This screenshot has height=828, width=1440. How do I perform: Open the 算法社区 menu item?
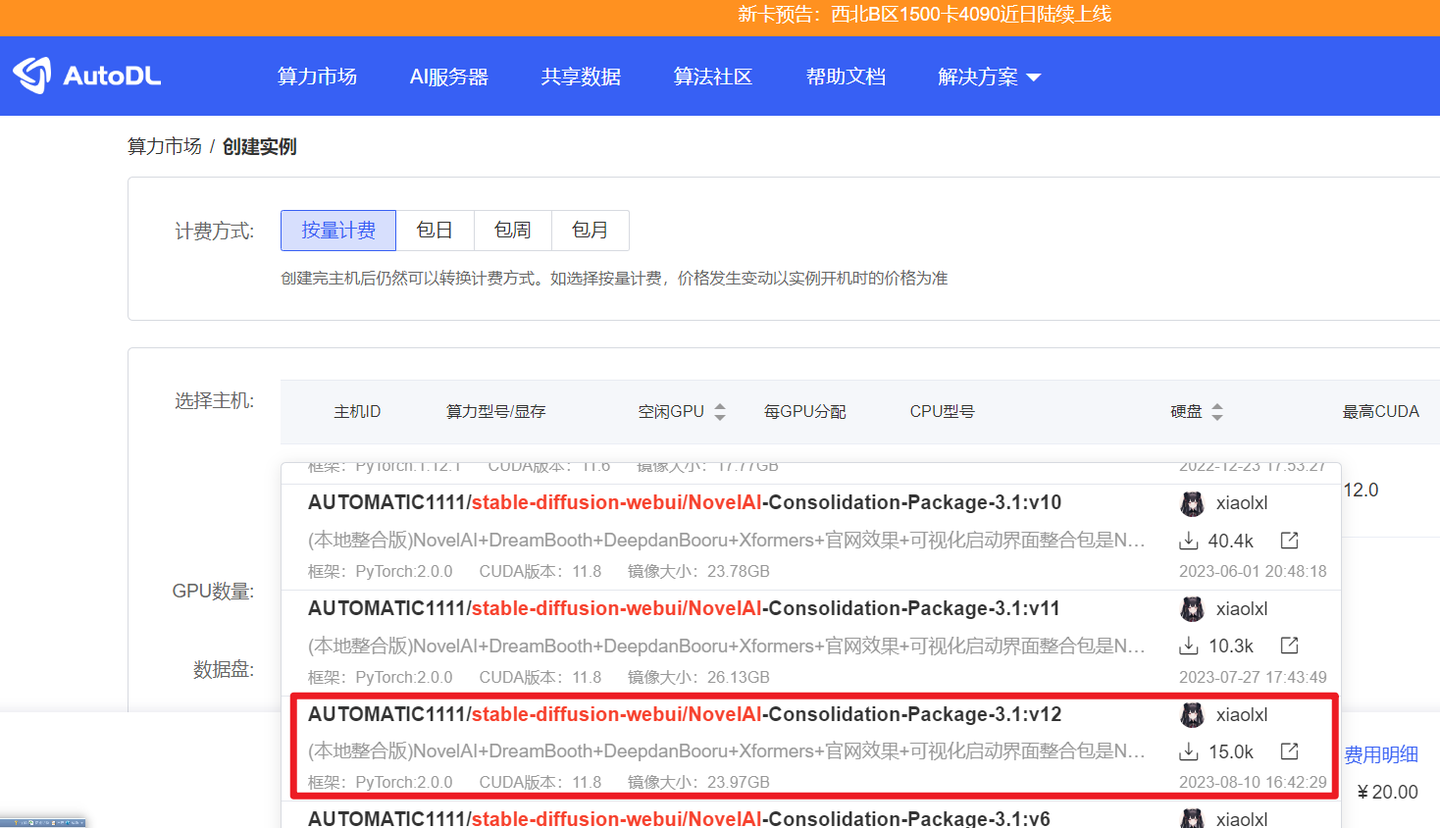click(713, 76)
